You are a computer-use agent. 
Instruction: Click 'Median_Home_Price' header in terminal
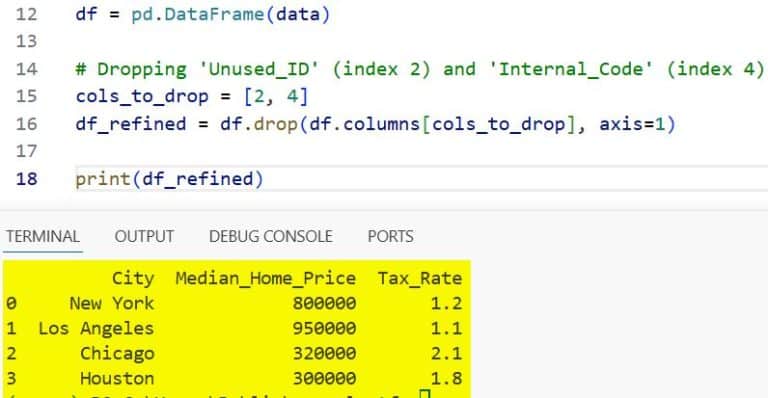[266, 279]
